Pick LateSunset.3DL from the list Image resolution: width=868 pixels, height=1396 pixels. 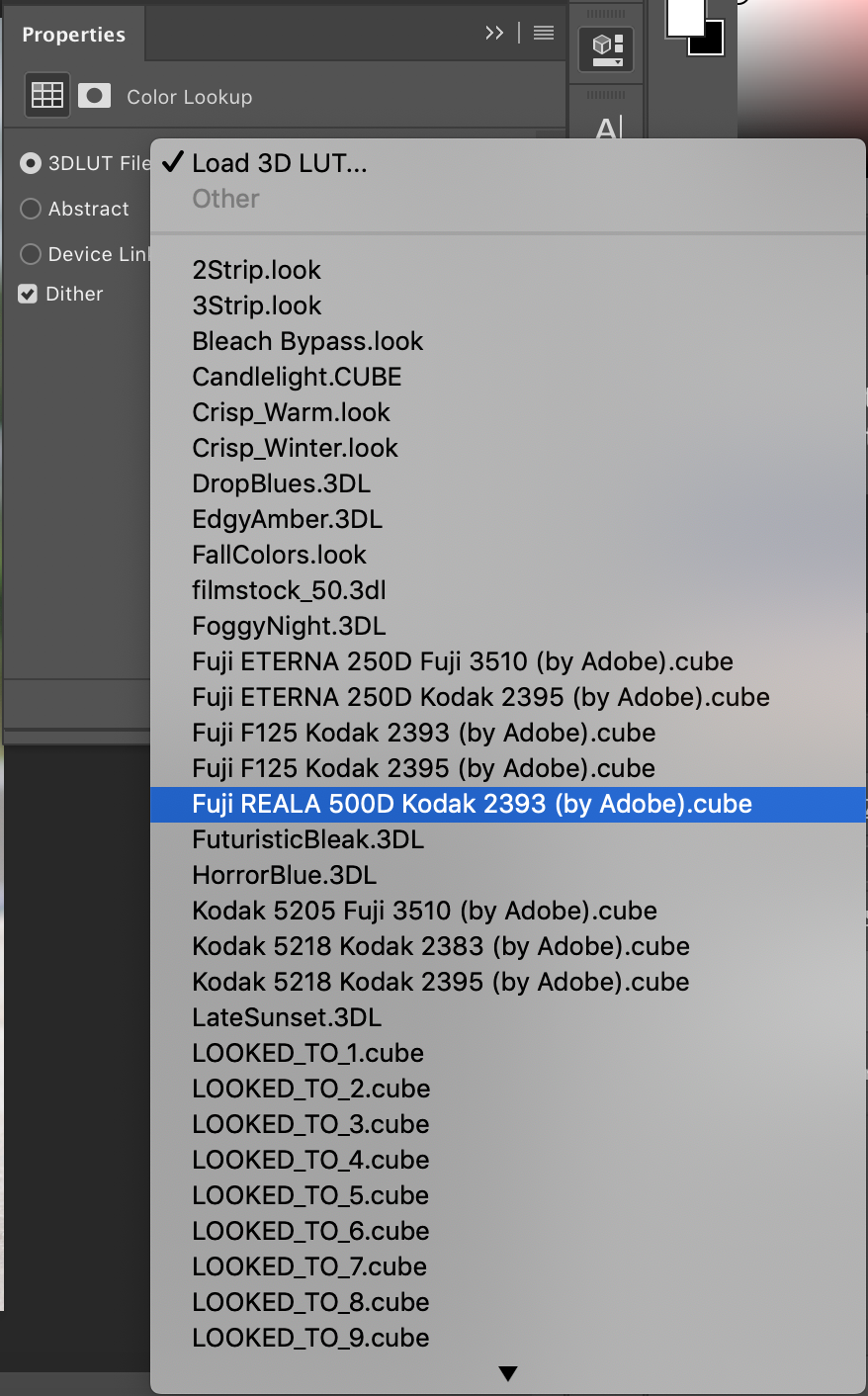click(x=287, y=1017)
